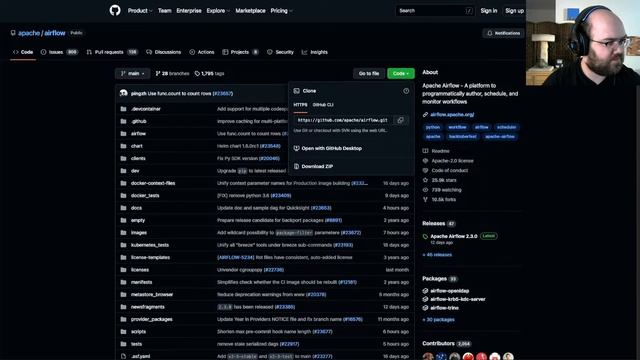
Task: Click the clone URL text field
Action: [x=343, y=120]
